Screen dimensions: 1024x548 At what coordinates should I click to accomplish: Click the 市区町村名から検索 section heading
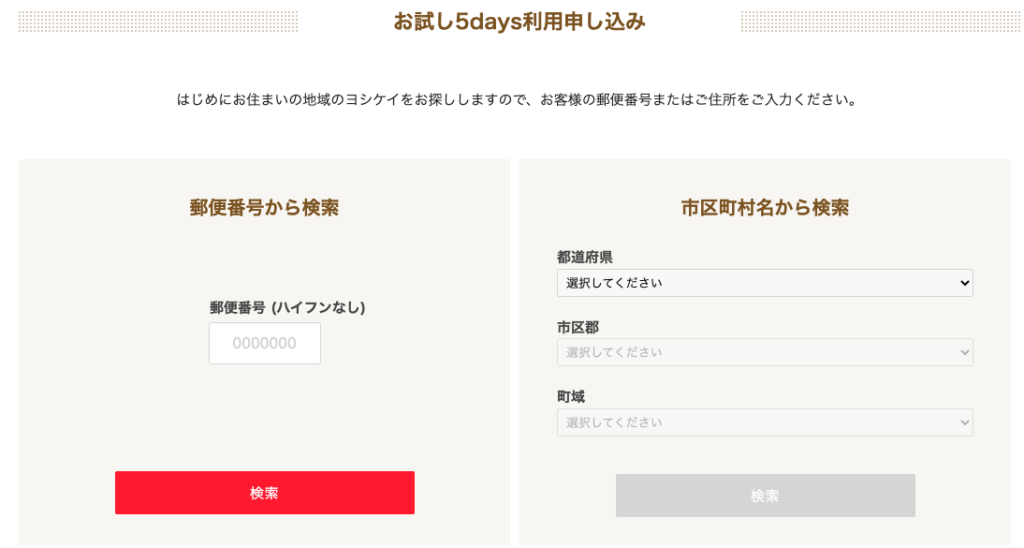pyautogui.click(x=765, y=208)
